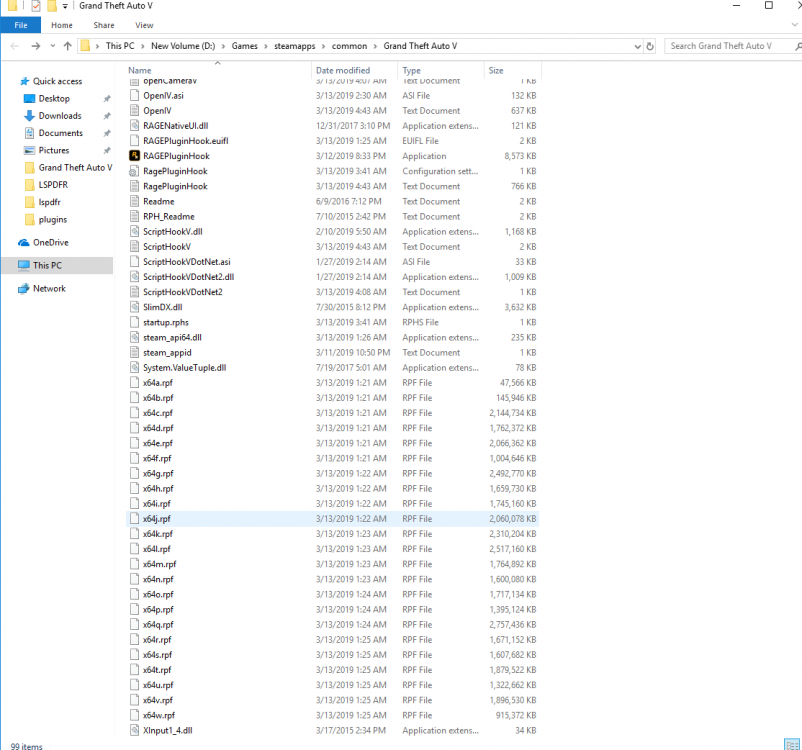Click the Network icon in sidebar
The image size is (802, 750).
(24, 289)
